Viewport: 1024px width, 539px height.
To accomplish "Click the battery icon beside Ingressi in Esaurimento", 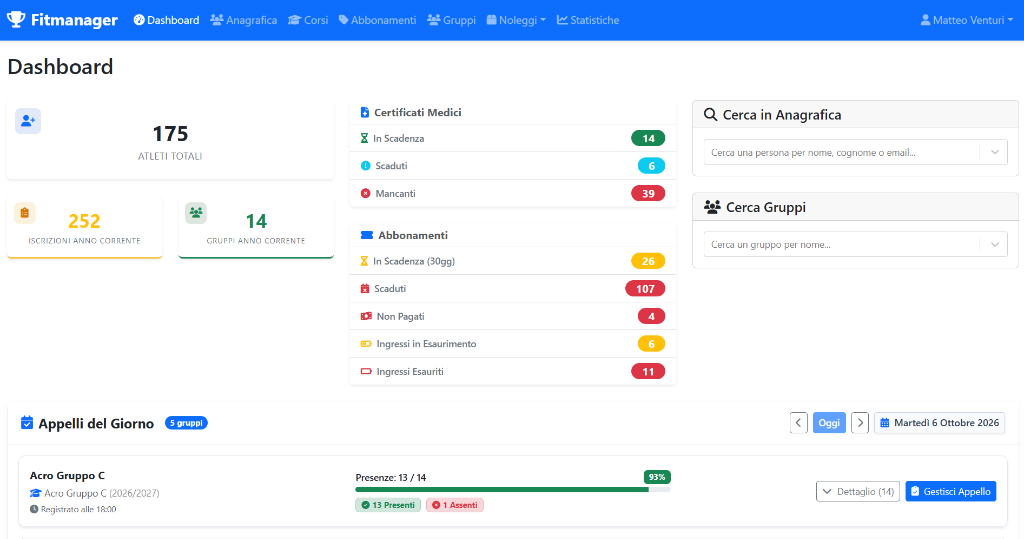I will (366, 344).
